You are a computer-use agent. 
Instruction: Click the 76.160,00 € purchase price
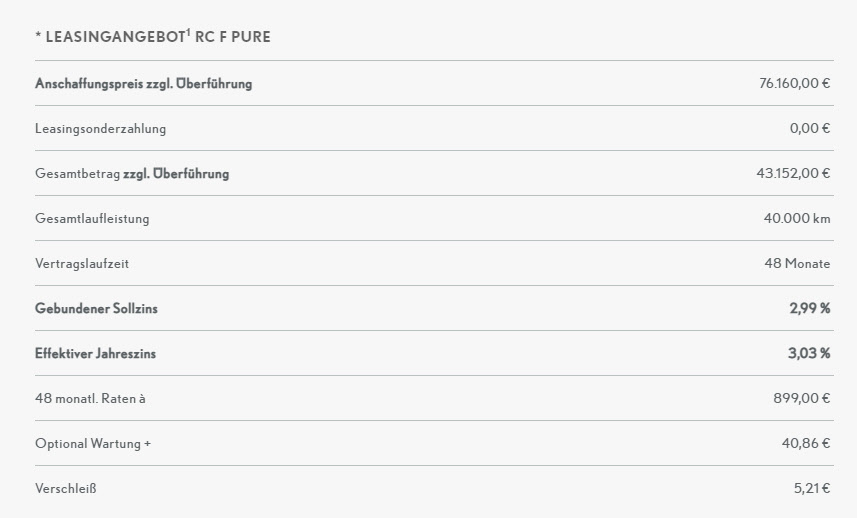click(x=795, y=83)
